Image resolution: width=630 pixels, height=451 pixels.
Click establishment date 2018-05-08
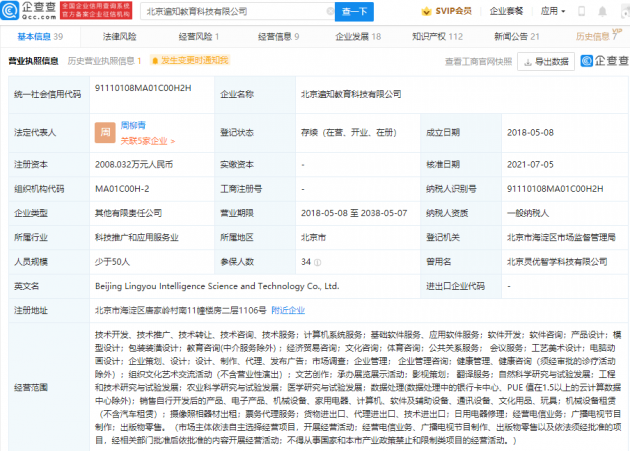[x=530, y=133]
